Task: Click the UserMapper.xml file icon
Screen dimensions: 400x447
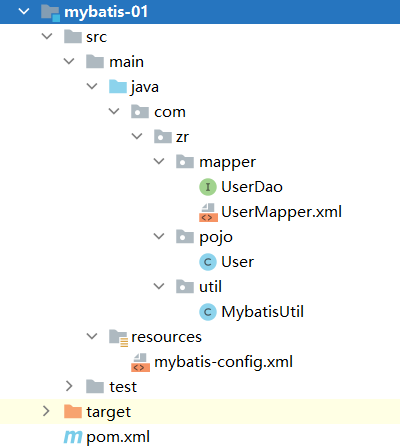Action: point(208,212)
